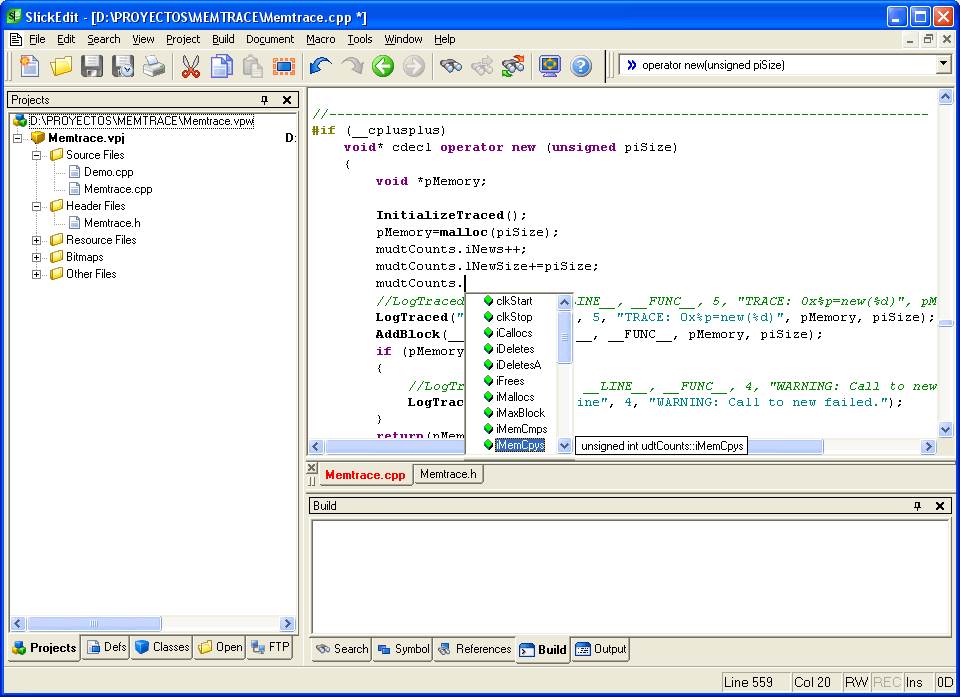Image resolution: width=960 pixels, height=697 pixels.
Task: Open Help with the question mark icon
Action: pos(581,67)
